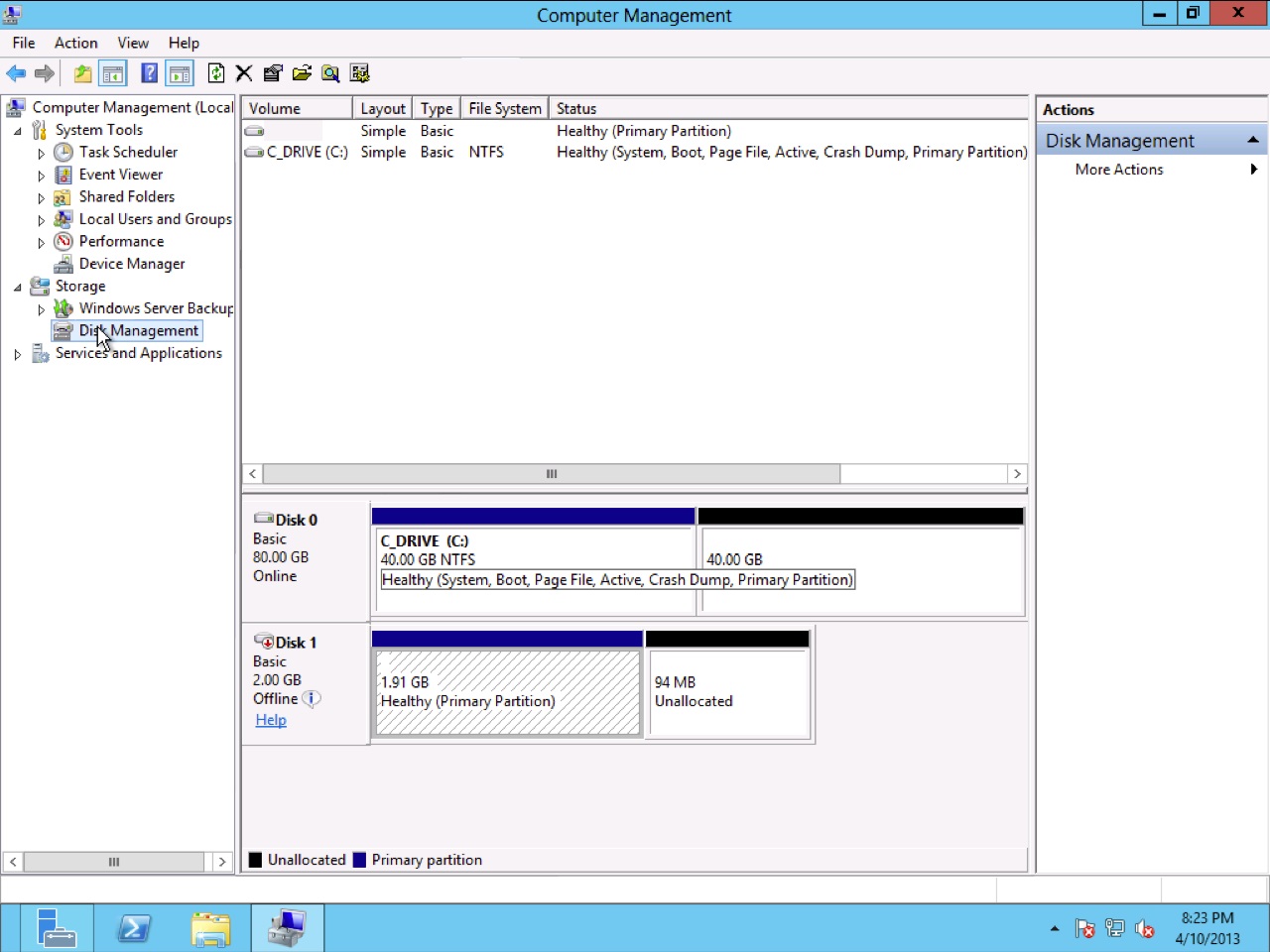The height and width of the screenshot is (952, 1270).
Task: Click the Help question mark toolbar icon
Action: 149,72
